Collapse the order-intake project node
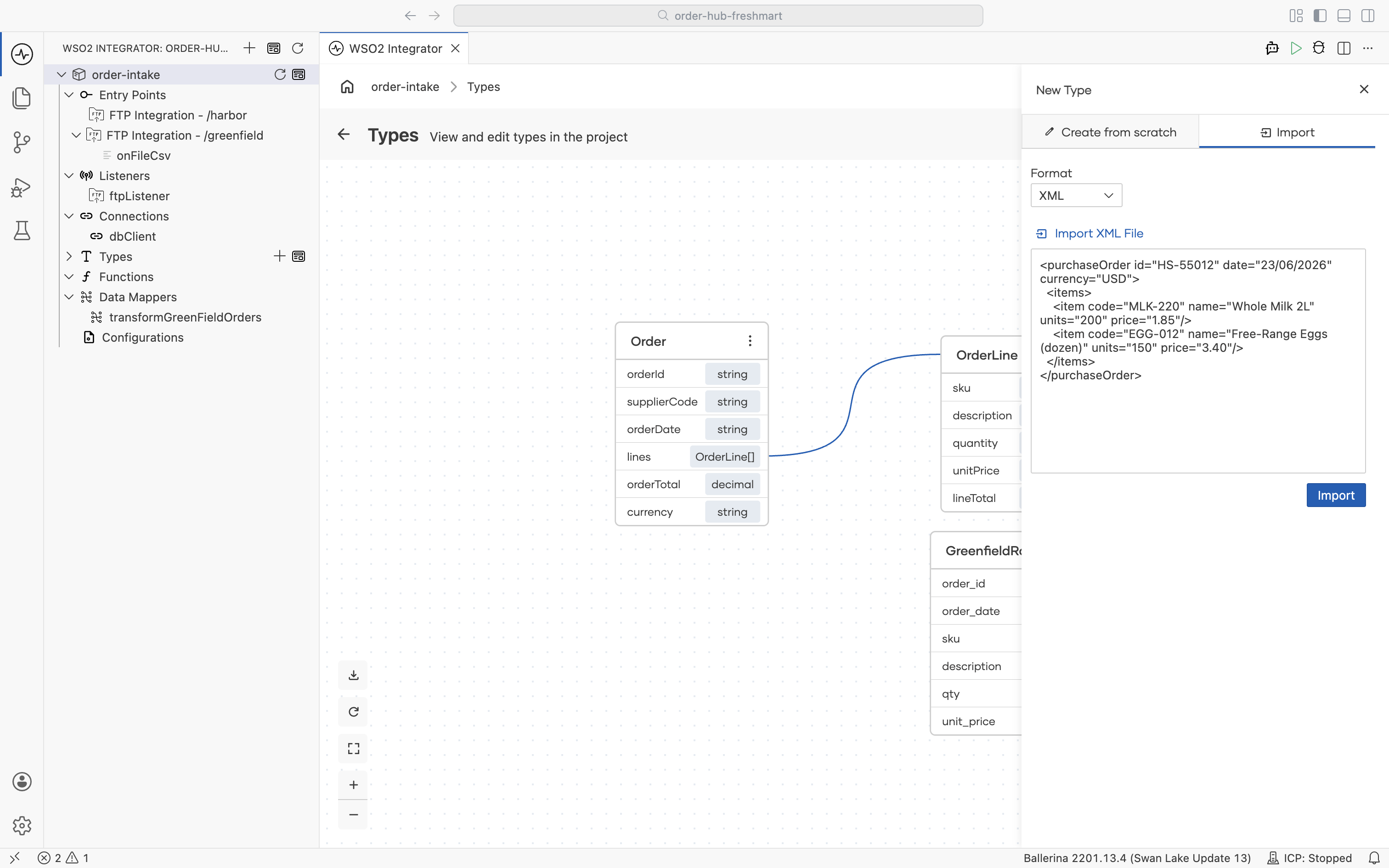The width and height of the screenshot is (1389, 868). coord(62,74)
